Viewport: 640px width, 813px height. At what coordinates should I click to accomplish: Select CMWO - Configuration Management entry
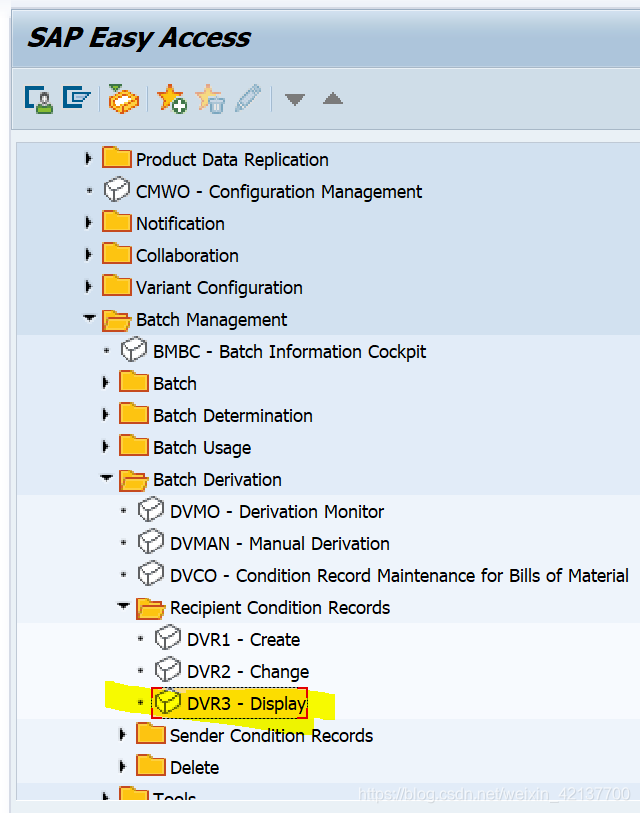279,192
